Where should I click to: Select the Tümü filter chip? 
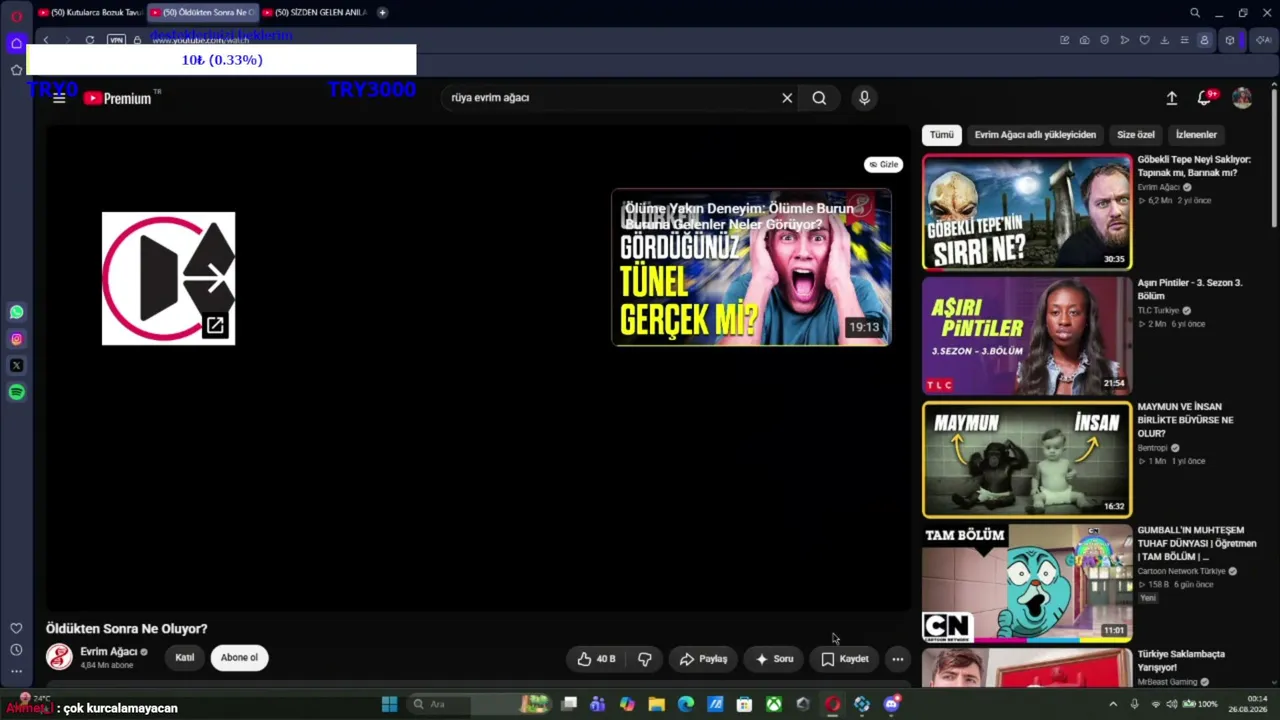[x=942, y=135]
